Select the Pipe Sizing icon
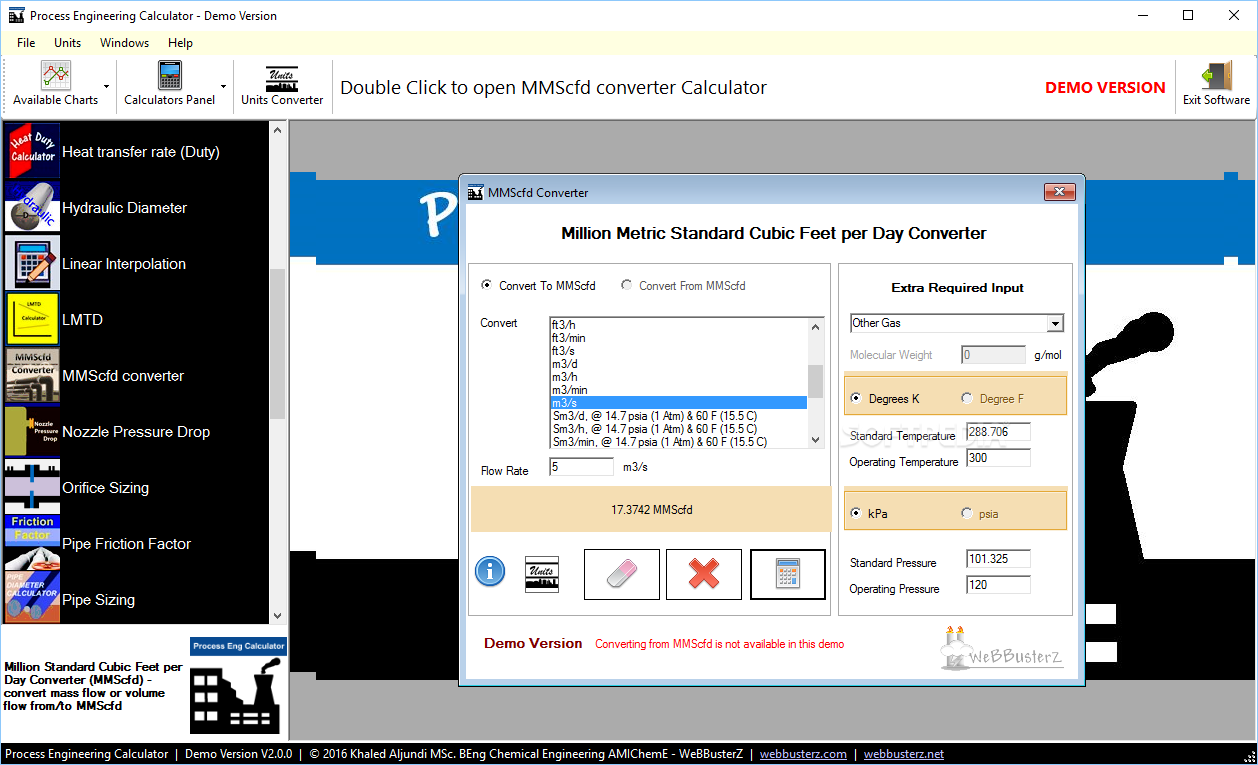 [33, 598]
